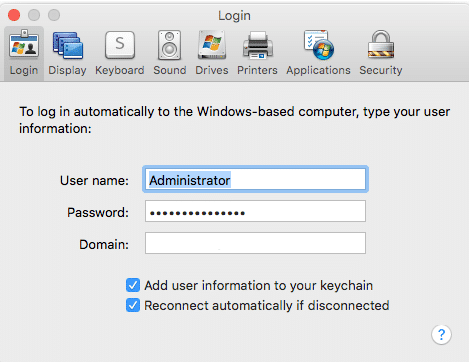Screen dimensions: 469x362
Task: Disable Reconnect automatically if disconnected
Action: point(133,305)
